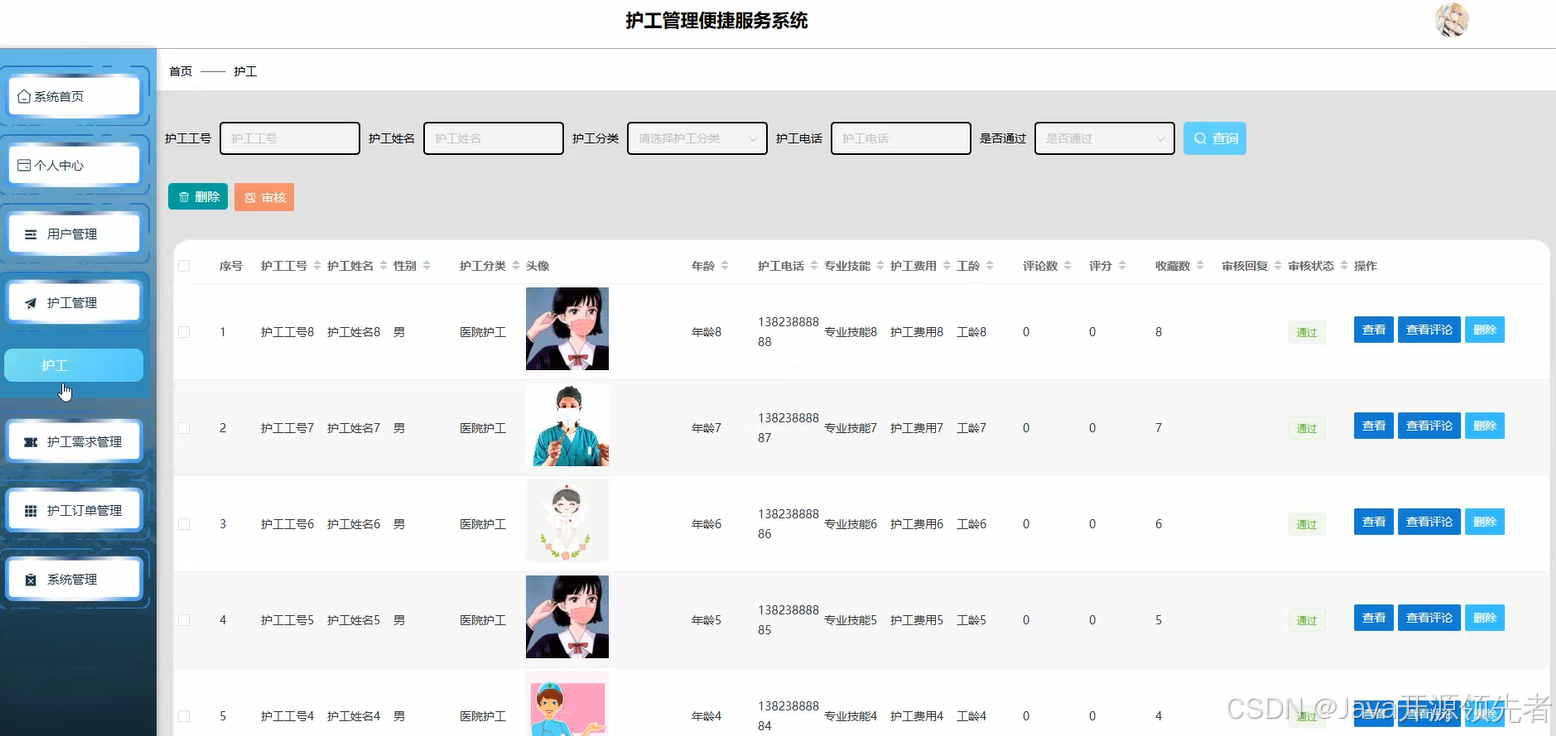Image resolution: width=1556 pixels, height=736 pixels.
Task: Click the grid icon beside 护工订单管理
Action: (x=30, y=511)
